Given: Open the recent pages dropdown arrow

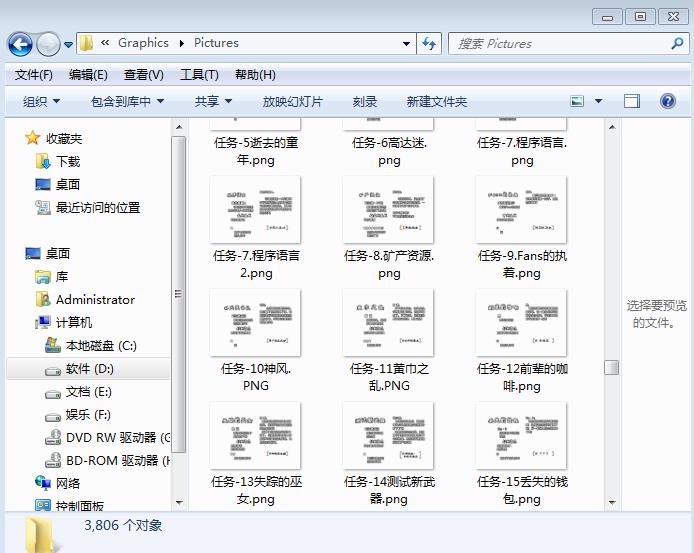Looking at the screenshot, I should pyautogui.click(x=69, y=44).
